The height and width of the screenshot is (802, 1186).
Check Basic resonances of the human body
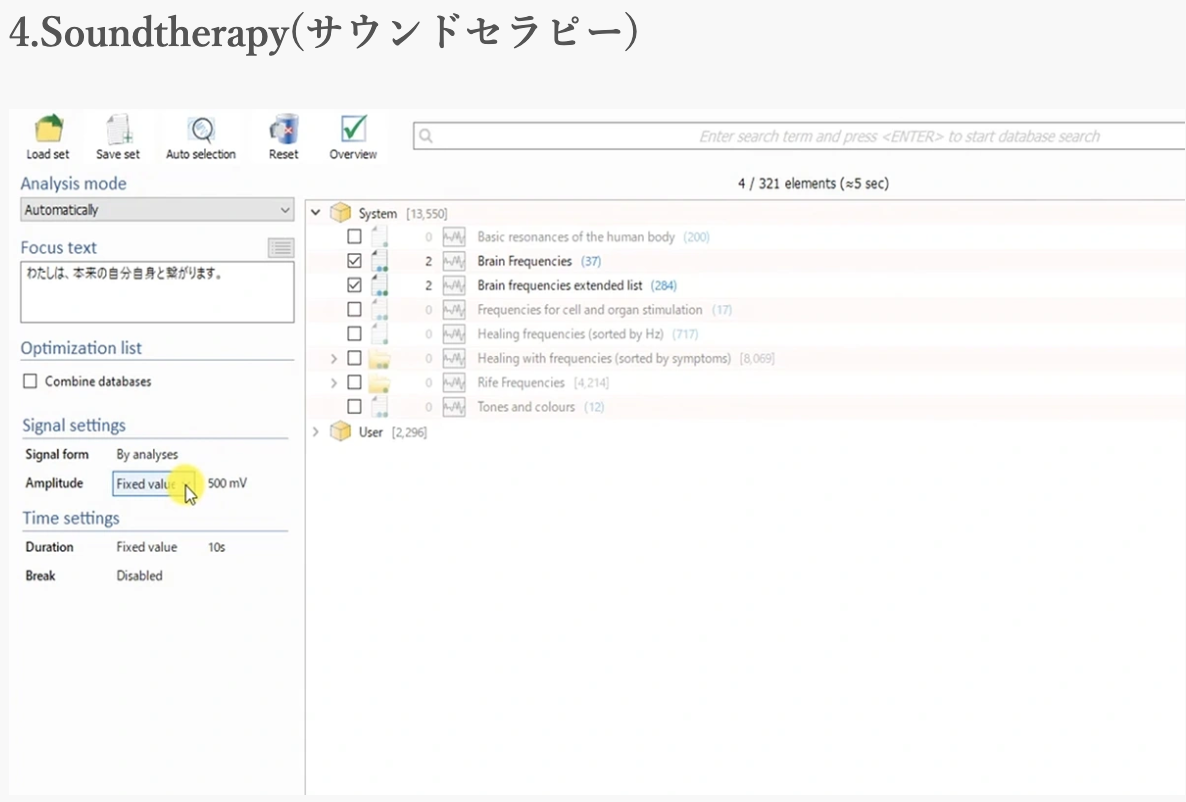click(x=354, y=237)
